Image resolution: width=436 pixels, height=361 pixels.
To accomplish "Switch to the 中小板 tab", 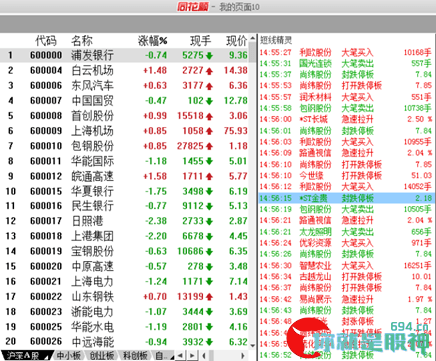I will [69, 355].
